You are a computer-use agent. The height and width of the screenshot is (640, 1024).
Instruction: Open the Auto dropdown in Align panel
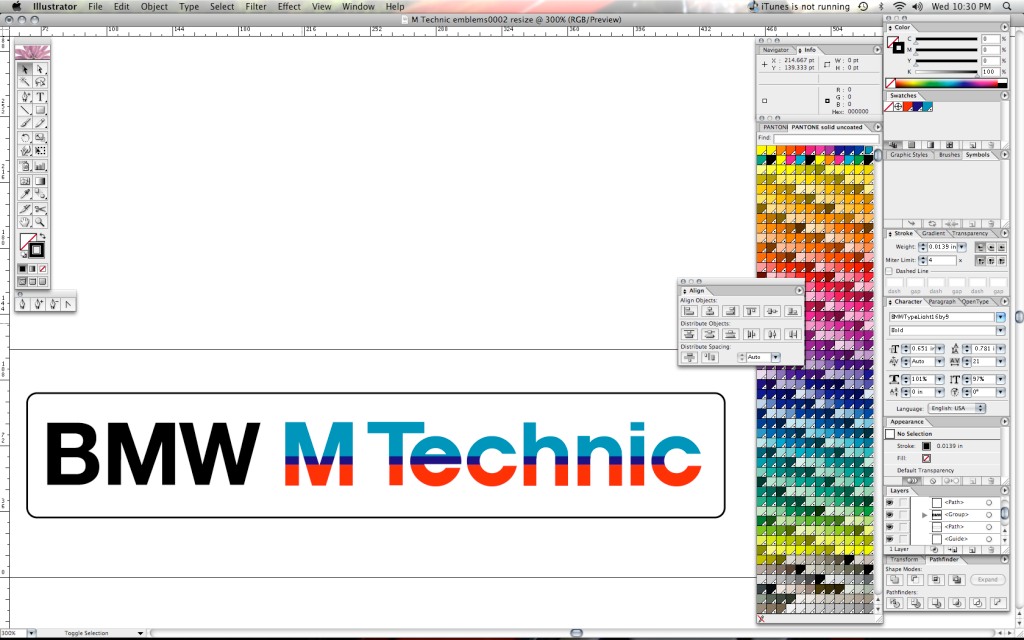coord(776,357)
